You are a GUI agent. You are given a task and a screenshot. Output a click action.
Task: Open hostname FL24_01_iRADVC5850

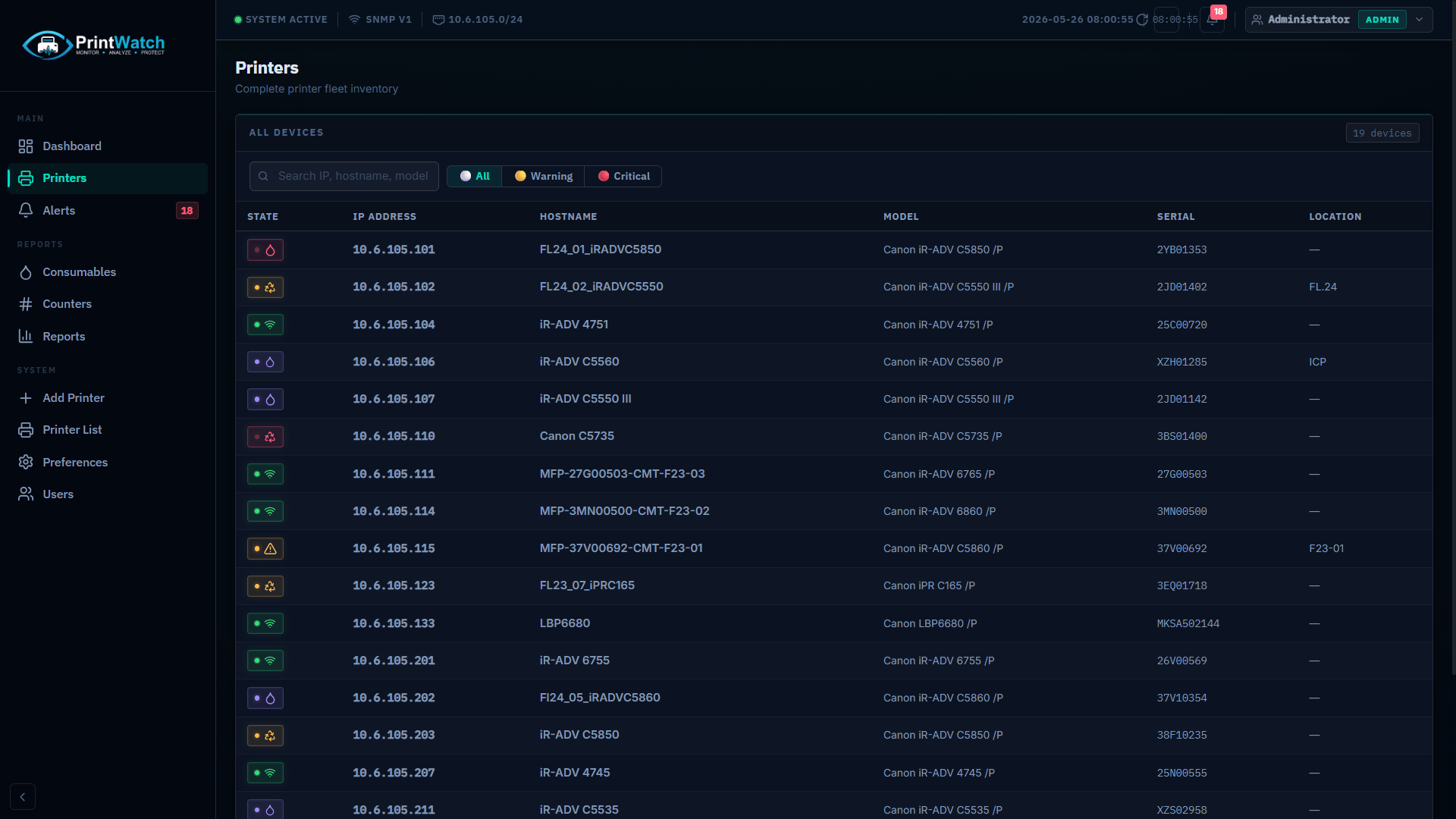point(601,249)
